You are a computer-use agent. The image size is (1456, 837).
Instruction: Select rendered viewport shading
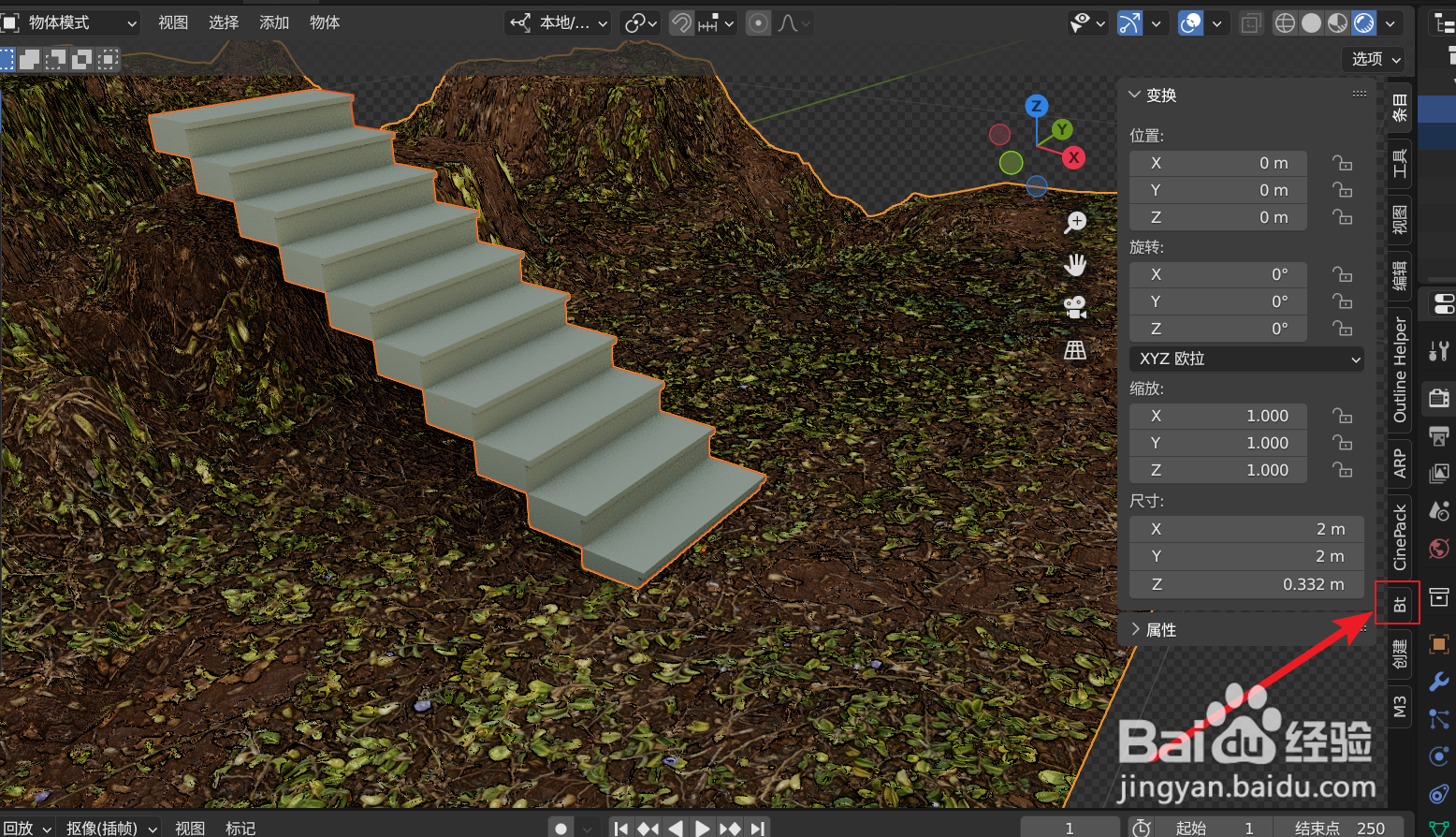1364,22
